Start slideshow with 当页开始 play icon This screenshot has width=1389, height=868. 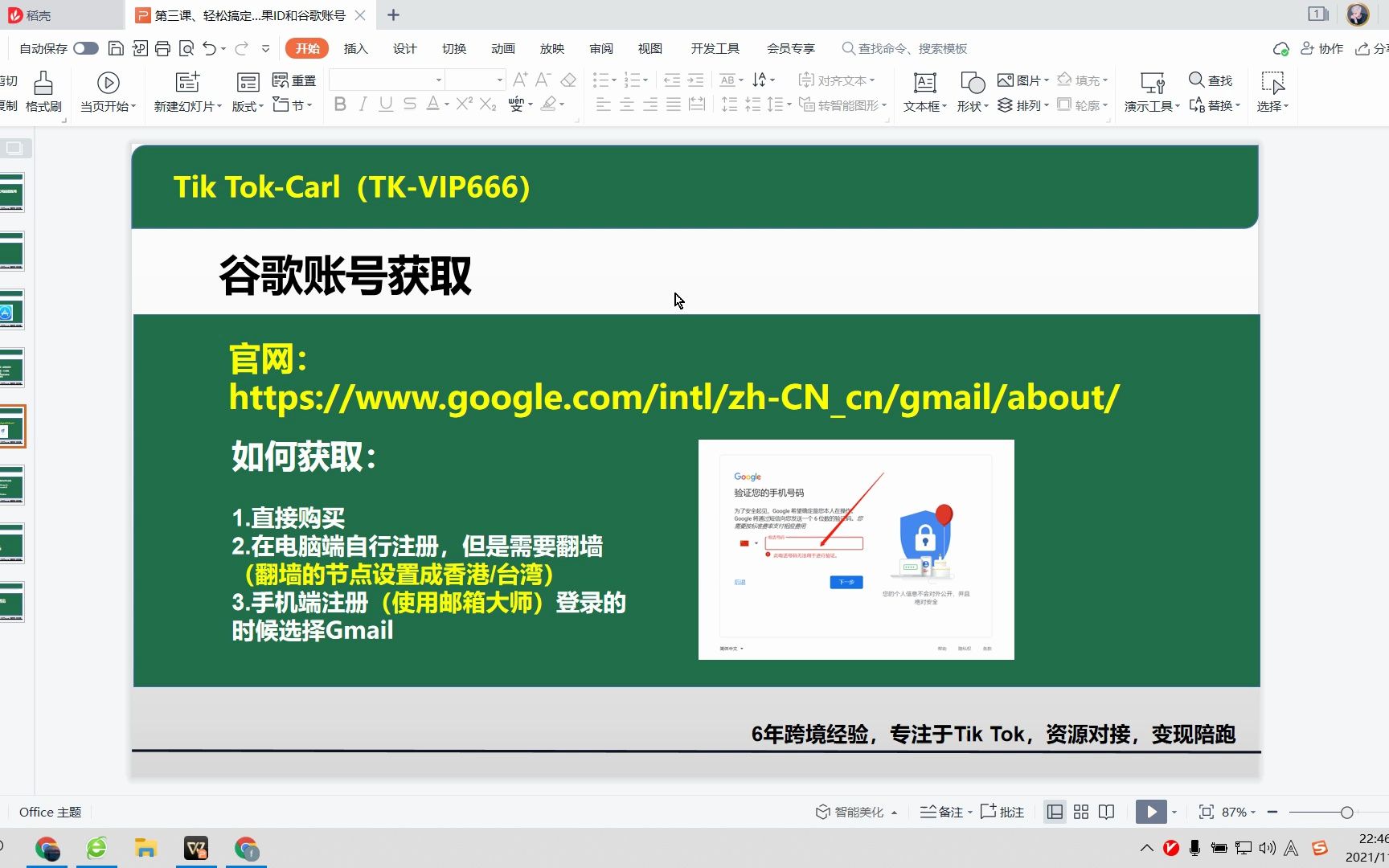108,83
